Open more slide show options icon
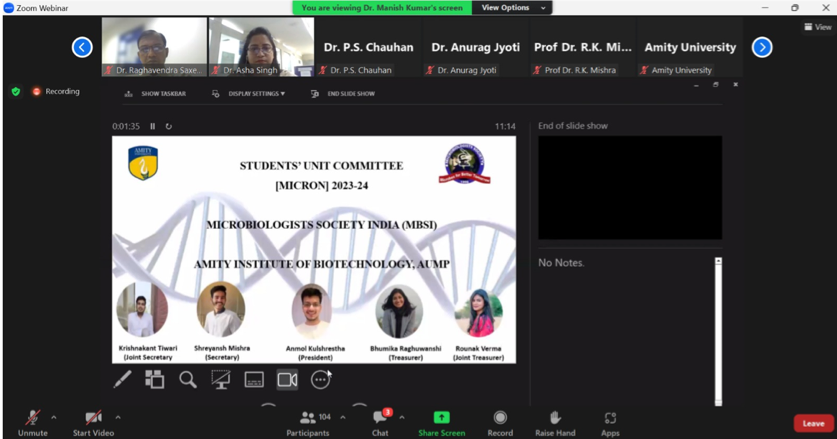 (x=320, y=380)
